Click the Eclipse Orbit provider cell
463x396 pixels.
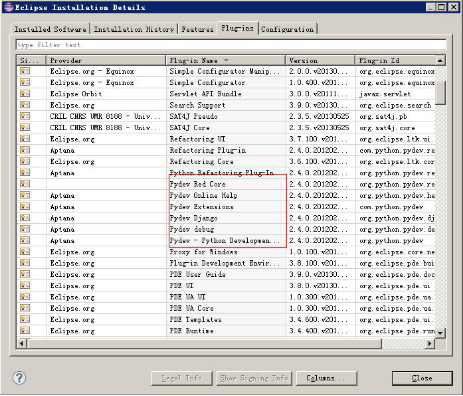click(x=76, y=94)
